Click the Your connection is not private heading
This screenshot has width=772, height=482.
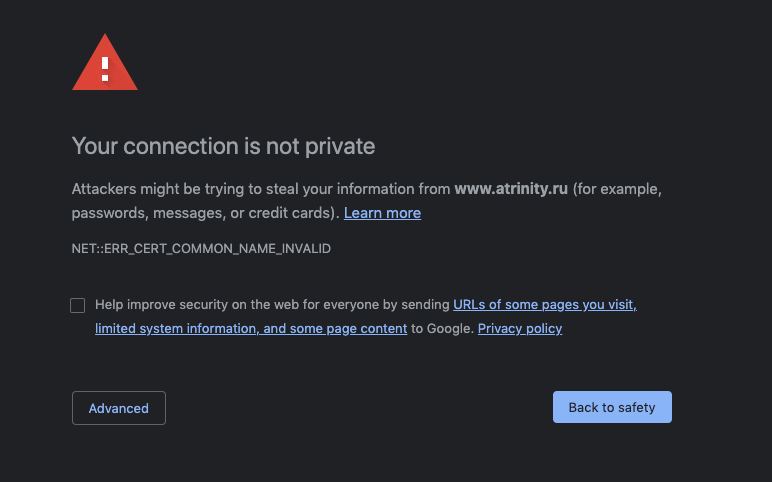pyautogui.click(x=224, y=146)
